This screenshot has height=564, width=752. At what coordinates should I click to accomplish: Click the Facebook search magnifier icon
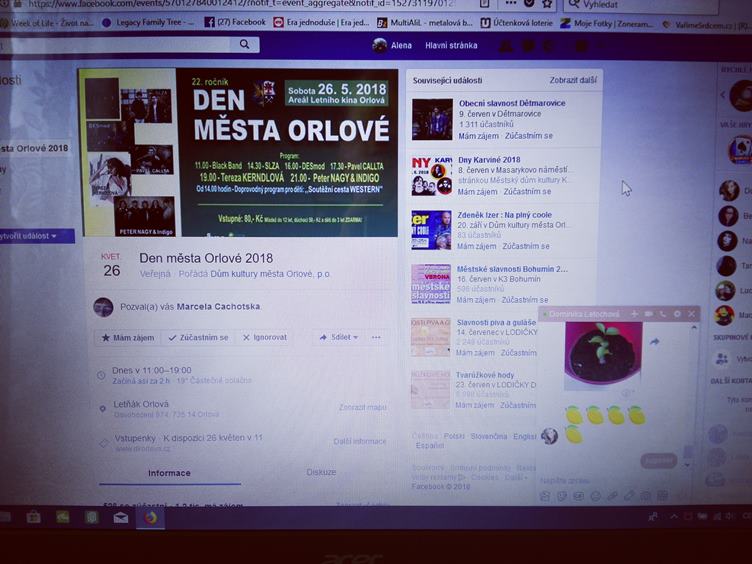click(245, 44)
